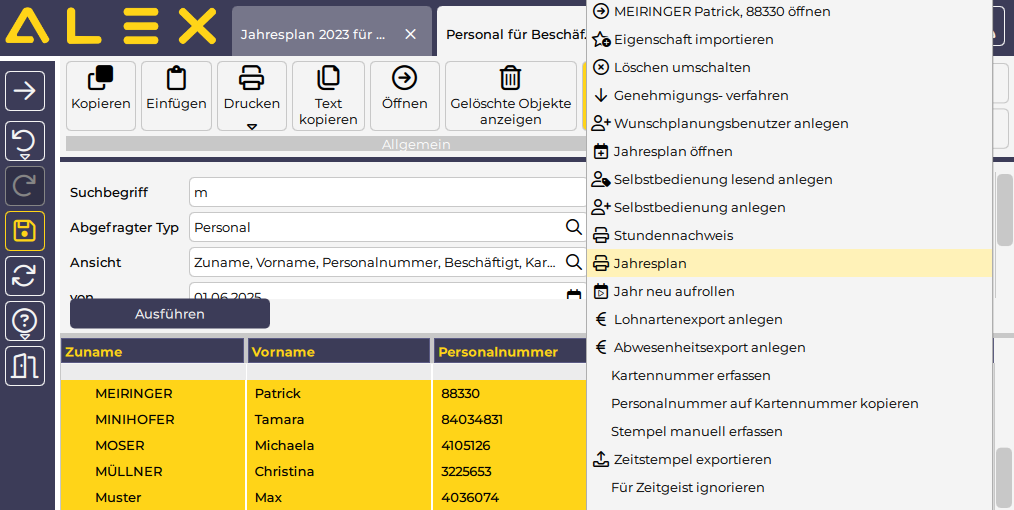Click the save disk icon in sidebar
The width and height of the screenshot is (1014, 510).
coord(25,231)
